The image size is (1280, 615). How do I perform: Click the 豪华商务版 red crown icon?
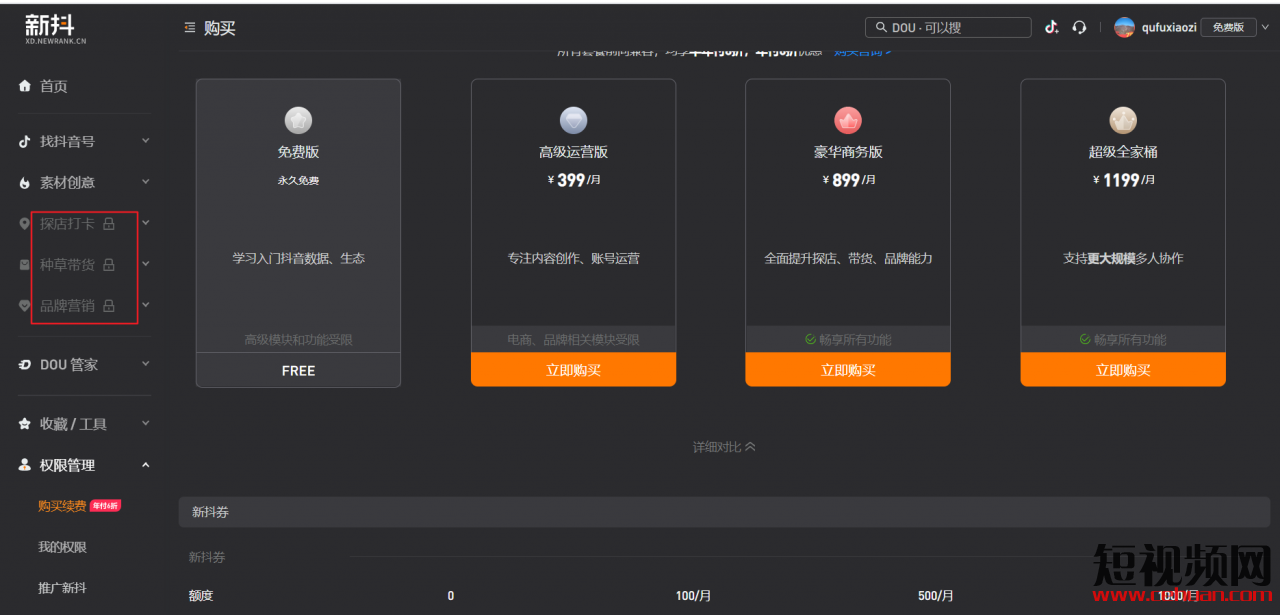848,121
